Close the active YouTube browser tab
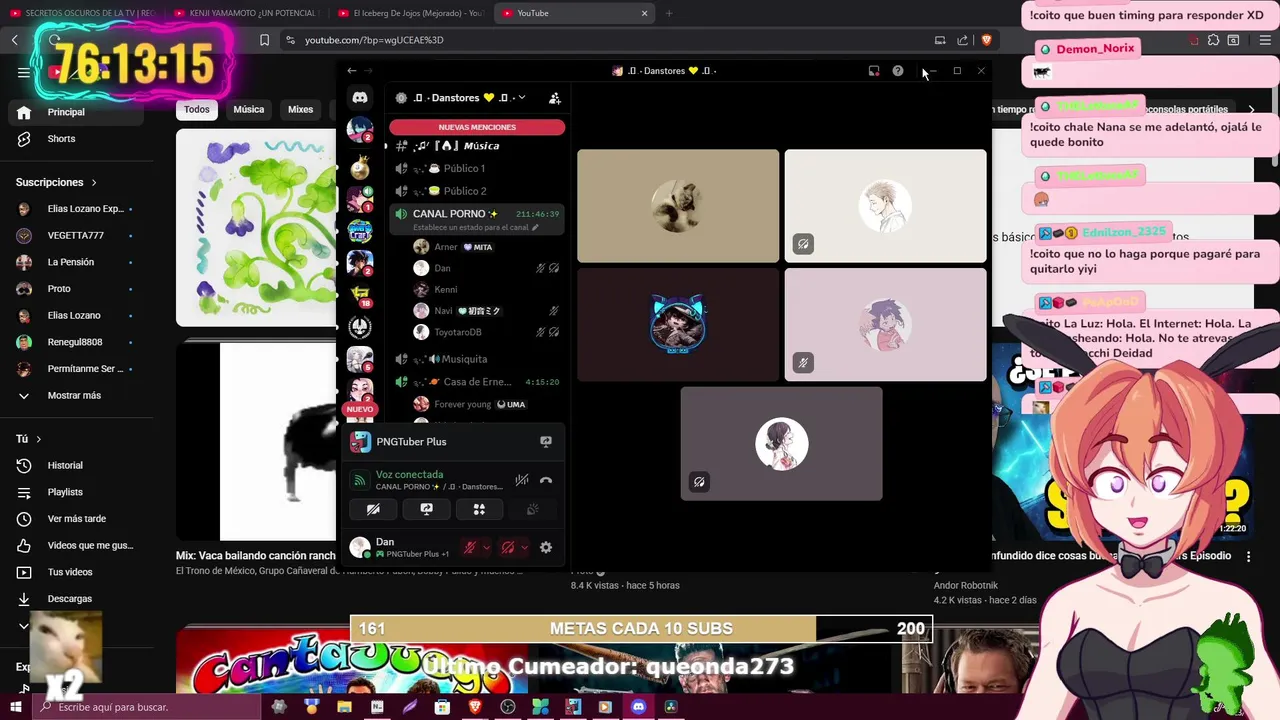Viewport: 1280px width, 720px height. 645,13
